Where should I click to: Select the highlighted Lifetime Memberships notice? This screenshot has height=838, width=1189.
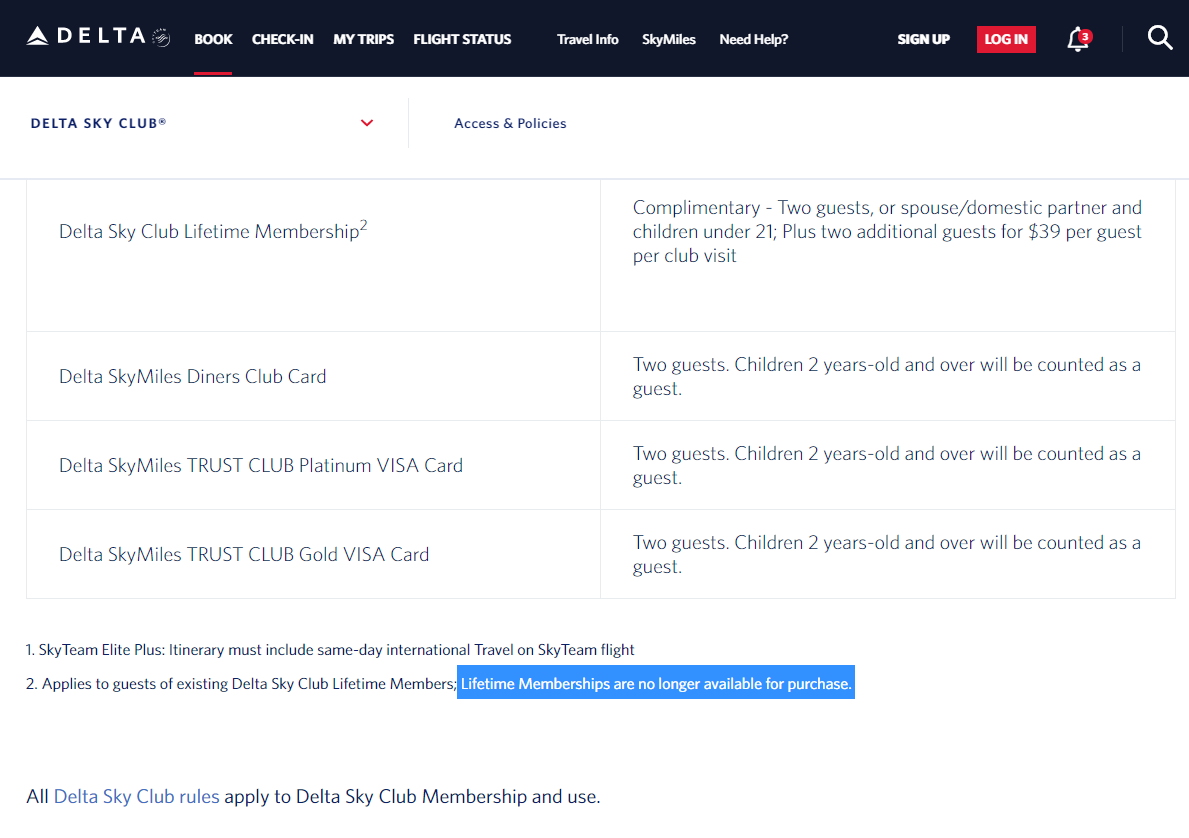tap(655, 682)
